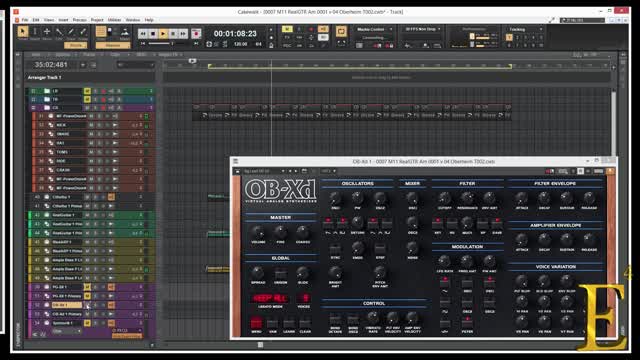Click the preset save icon in OB-Xd window
The image size is (640, 360).
pyautogui.click(x=304, y=171)
